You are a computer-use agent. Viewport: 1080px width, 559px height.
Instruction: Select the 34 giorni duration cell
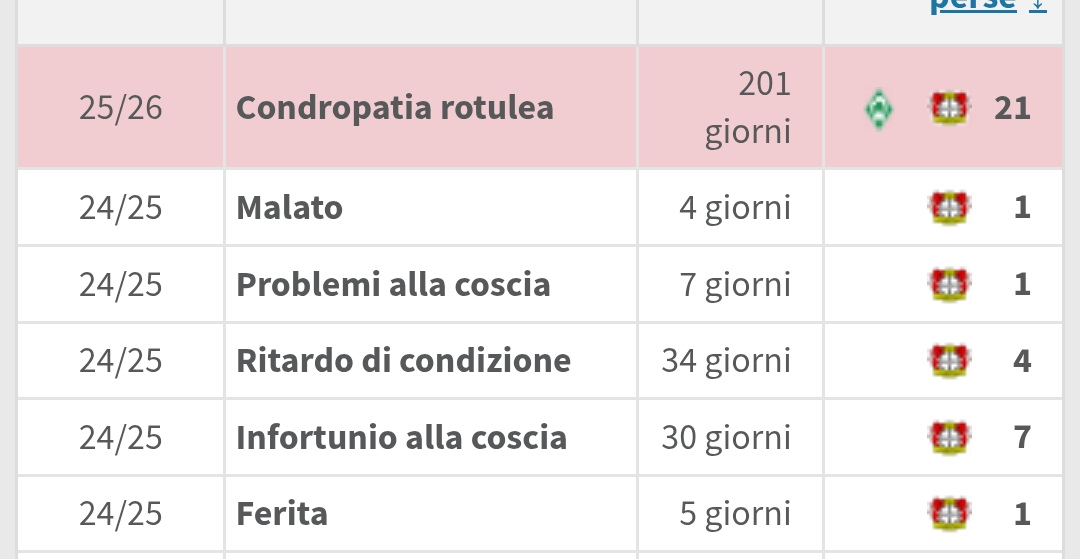[x=726, y=360]
